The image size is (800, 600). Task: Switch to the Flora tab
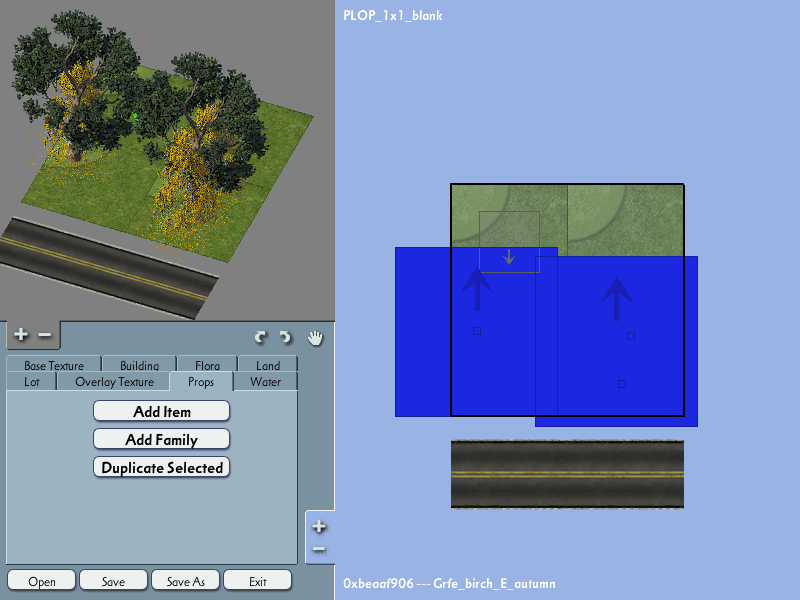pos(207,364)
